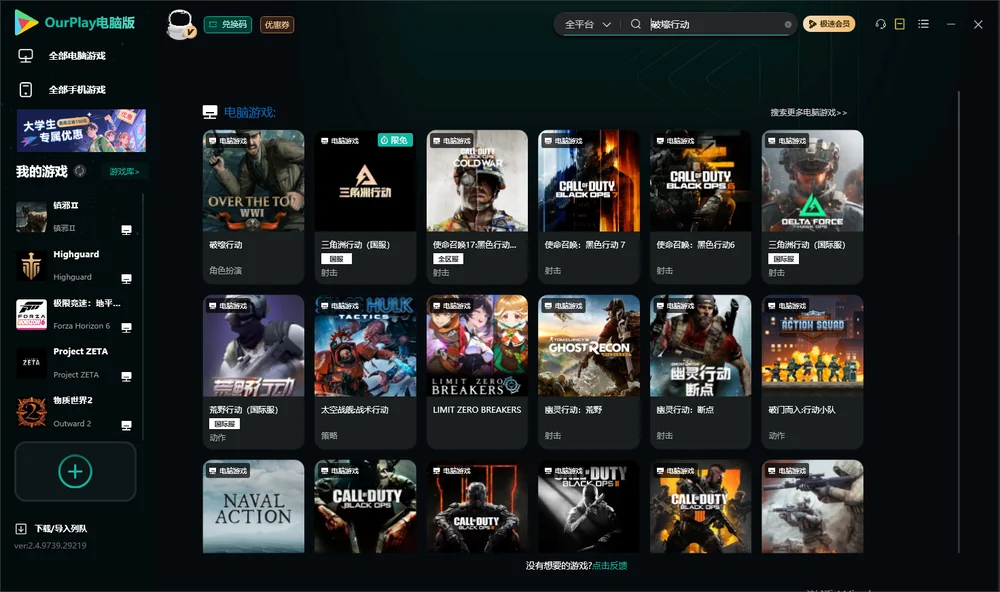
Task: Expand 搜索更多电脑游戏 results
Action: pyautogui.click(x=808, y=112)
